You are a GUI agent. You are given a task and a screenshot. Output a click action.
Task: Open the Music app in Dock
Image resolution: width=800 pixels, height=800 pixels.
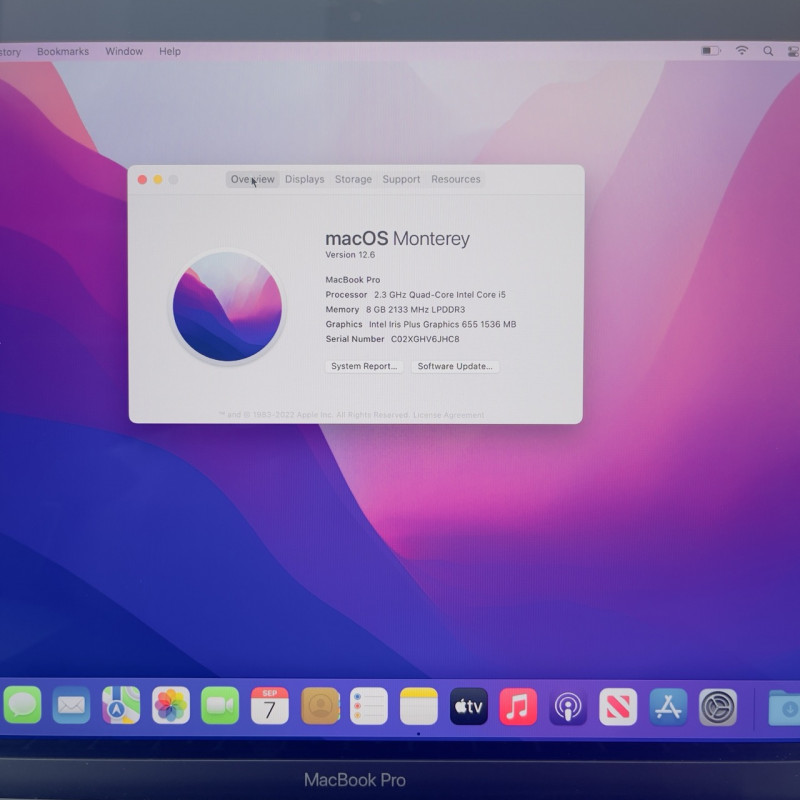pyautogui.click(x=518, y=707)
